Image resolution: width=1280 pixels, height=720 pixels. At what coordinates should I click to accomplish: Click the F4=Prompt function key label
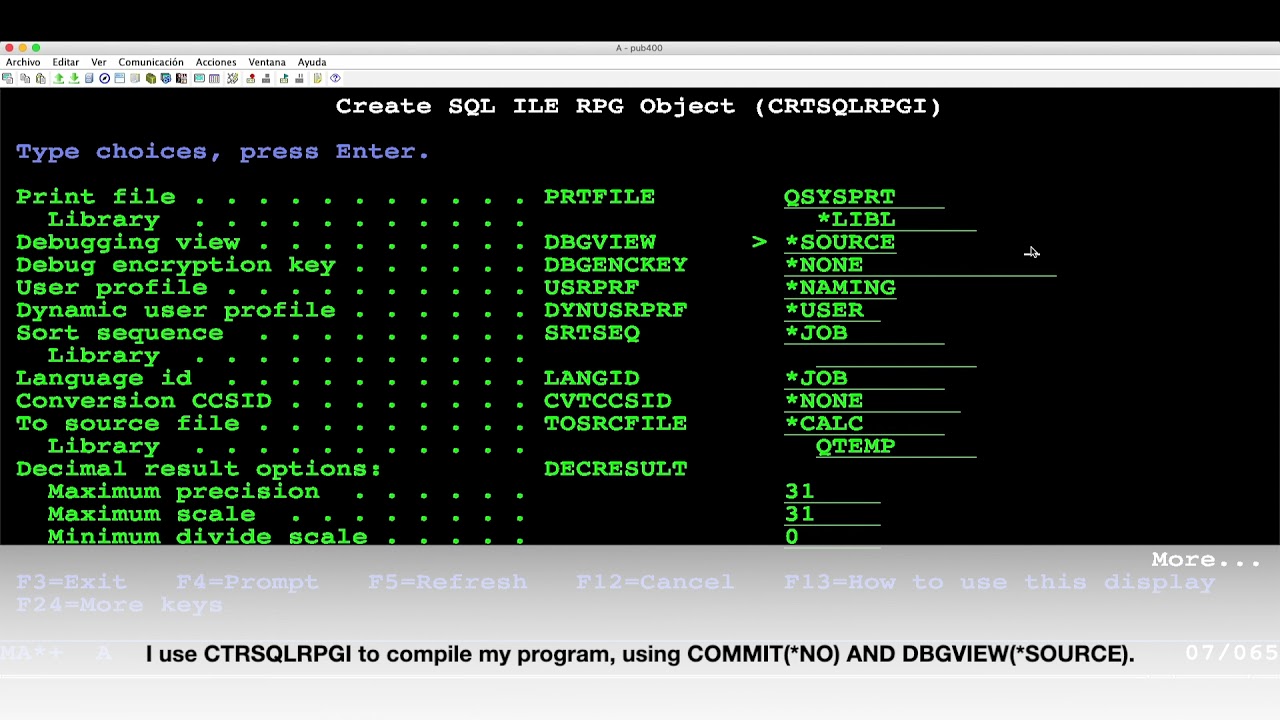248,582
